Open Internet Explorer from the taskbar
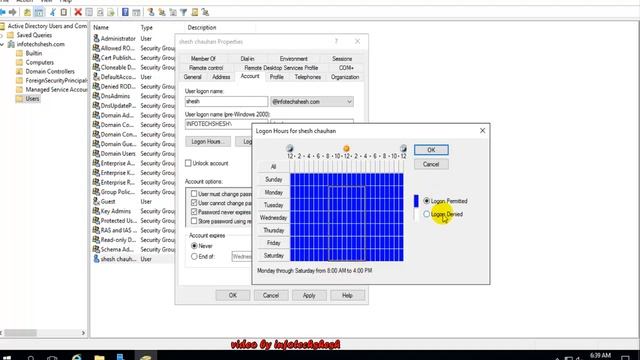 pyautogui.click(x=76, y=357)
